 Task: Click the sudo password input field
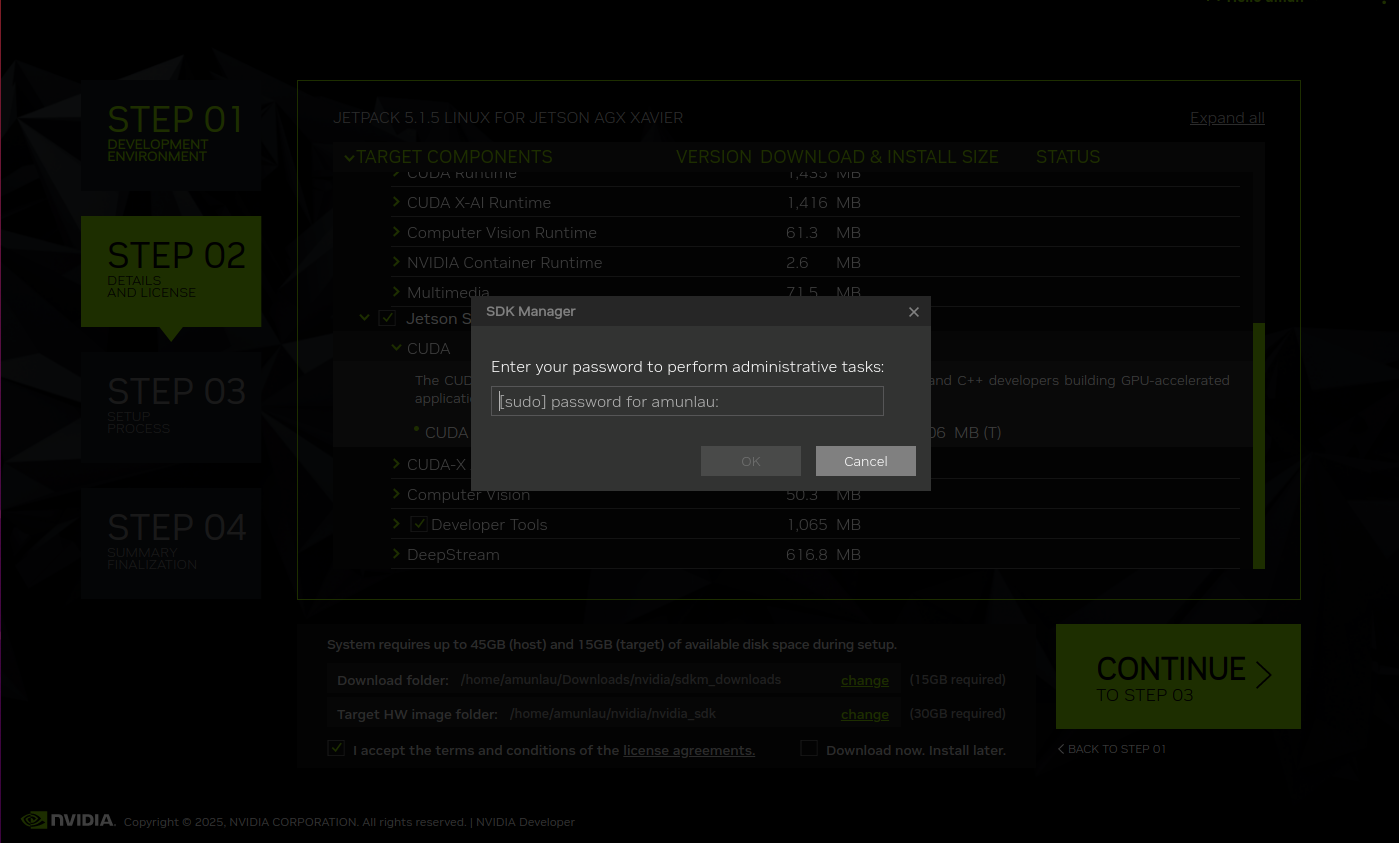[x=687, y=401]
